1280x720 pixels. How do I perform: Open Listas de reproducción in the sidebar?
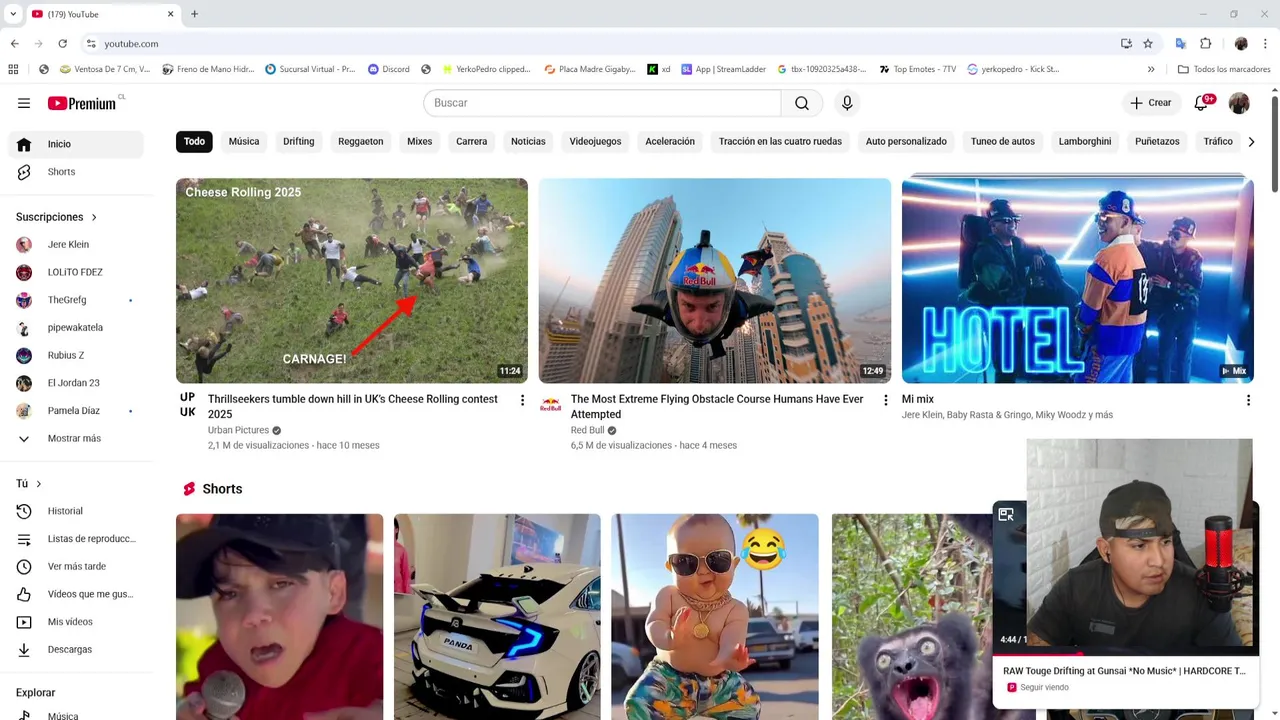[76, 539]
